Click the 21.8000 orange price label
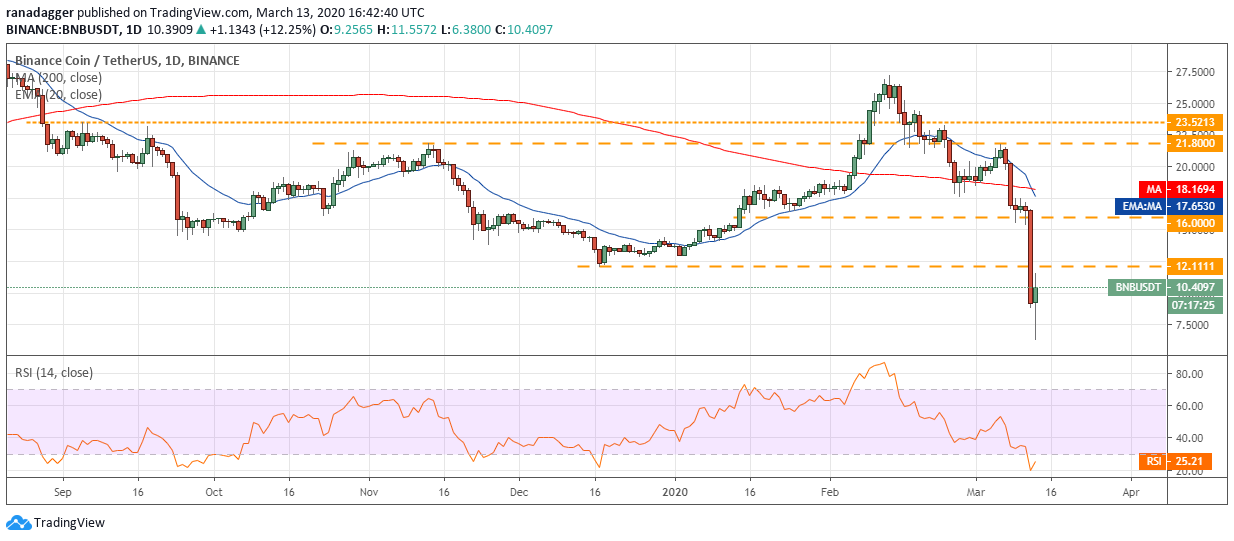This screenshot has height=541, width=1234. click(1195, 143)
